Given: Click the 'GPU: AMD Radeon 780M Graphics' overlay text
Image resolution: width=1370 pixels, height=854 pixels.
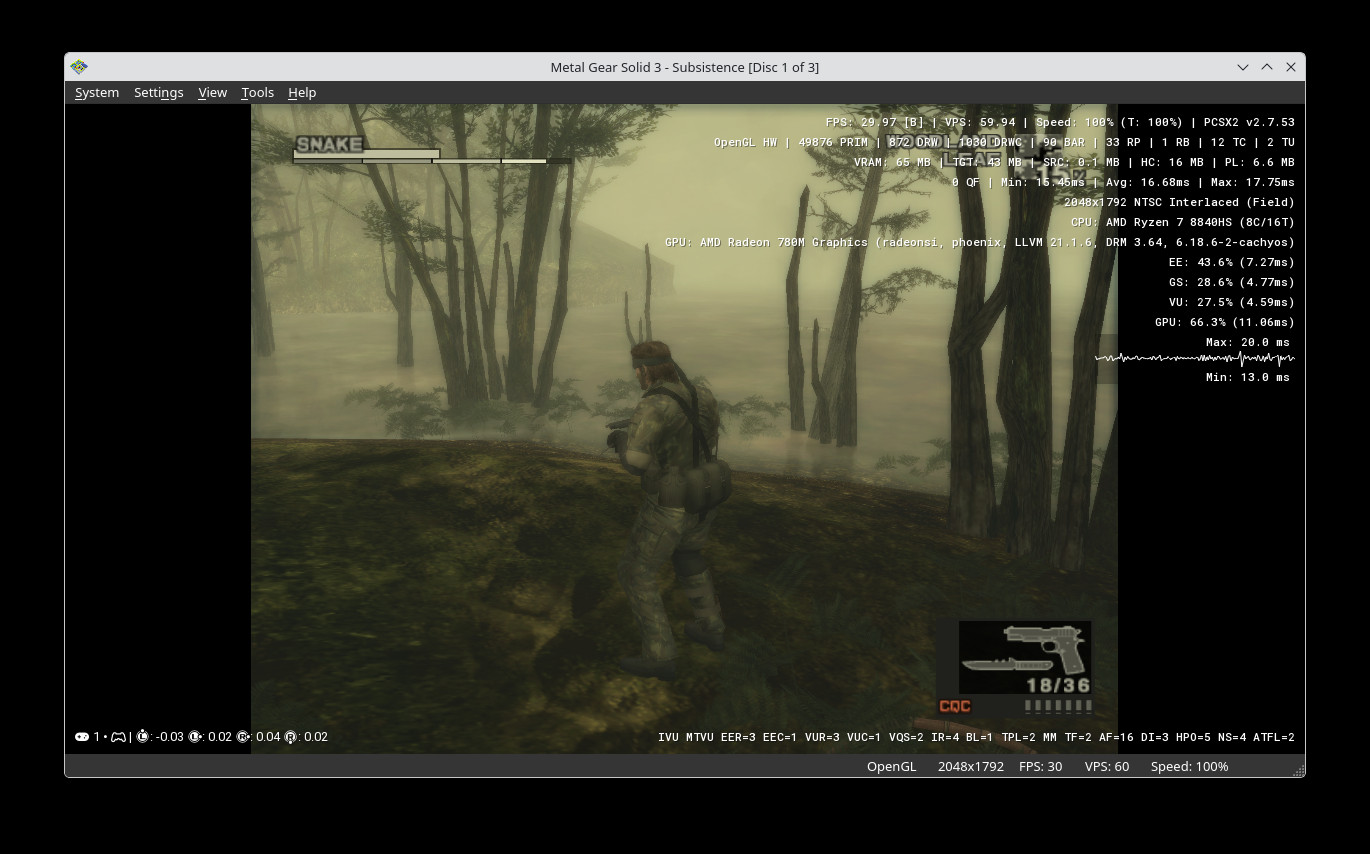Looking at the screenshot, I should click(980, 242).
